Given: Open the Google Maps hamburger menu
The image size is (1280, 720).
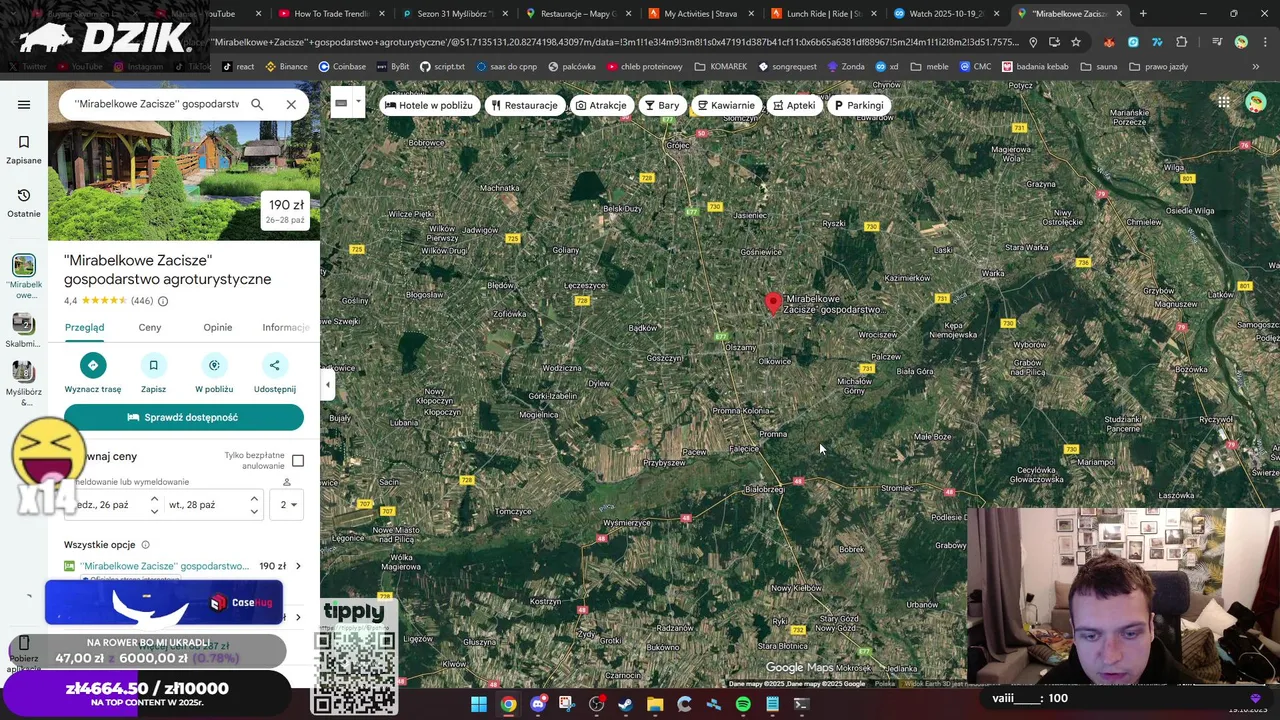Looking at the screenshot, I should coord(24,104).
